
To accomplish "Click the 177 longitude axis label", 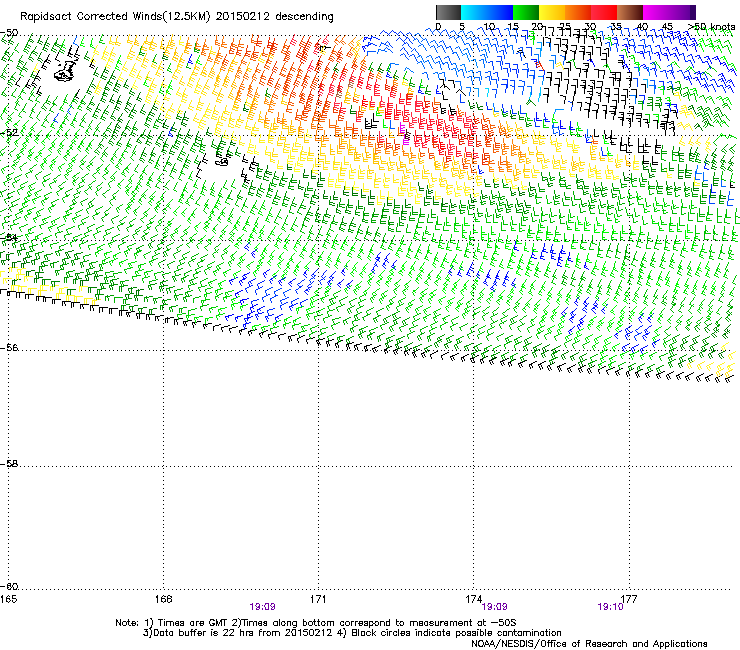I will pos(629,599).
